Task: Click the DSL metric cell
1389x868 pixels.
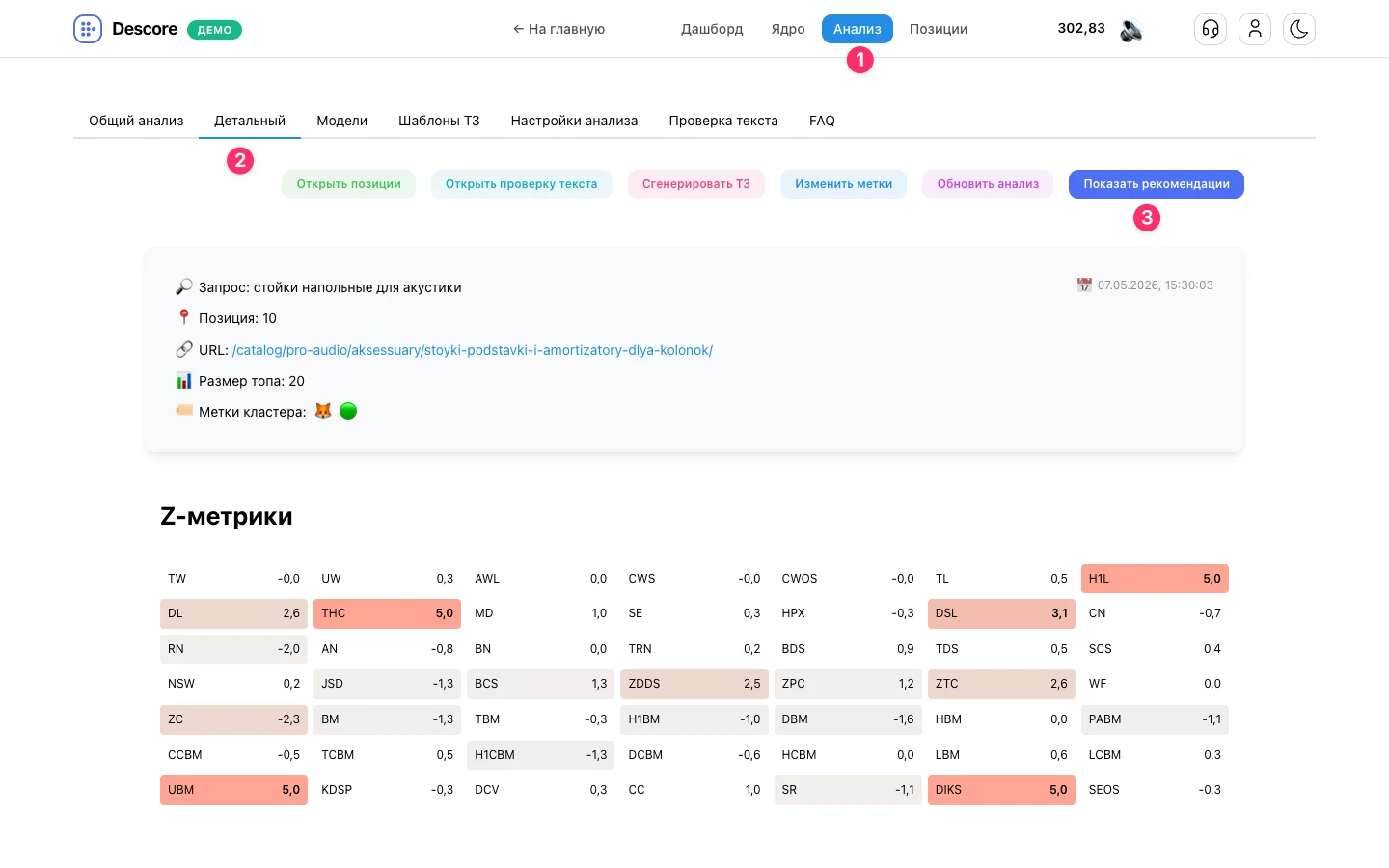Action: pos(1001,613)
